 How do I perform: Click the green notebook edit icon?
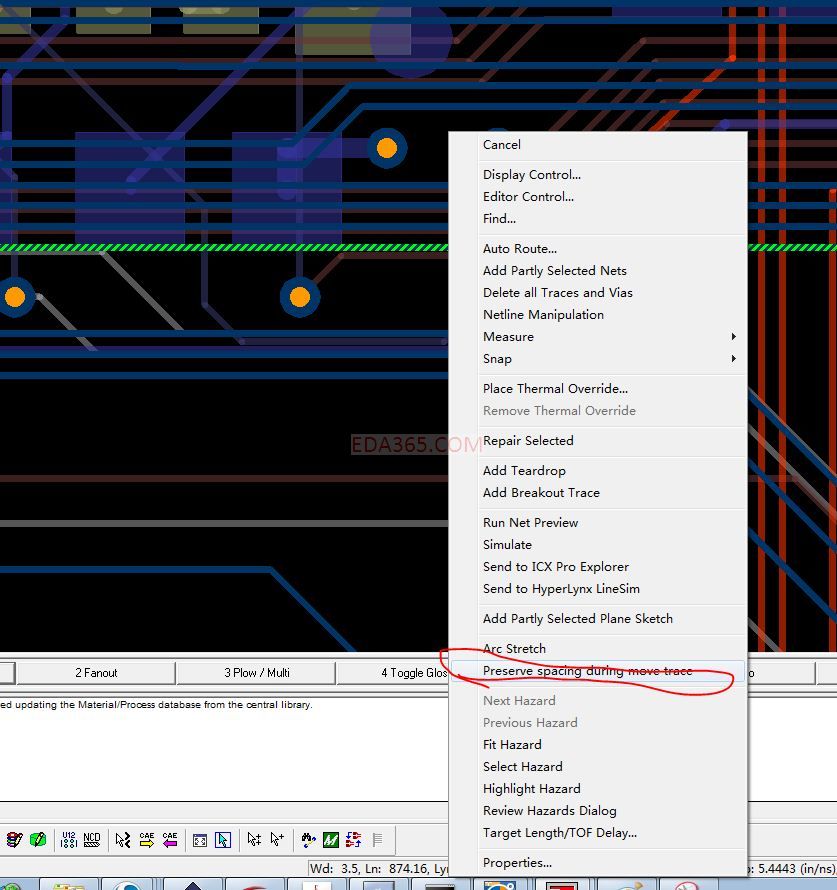38,839
